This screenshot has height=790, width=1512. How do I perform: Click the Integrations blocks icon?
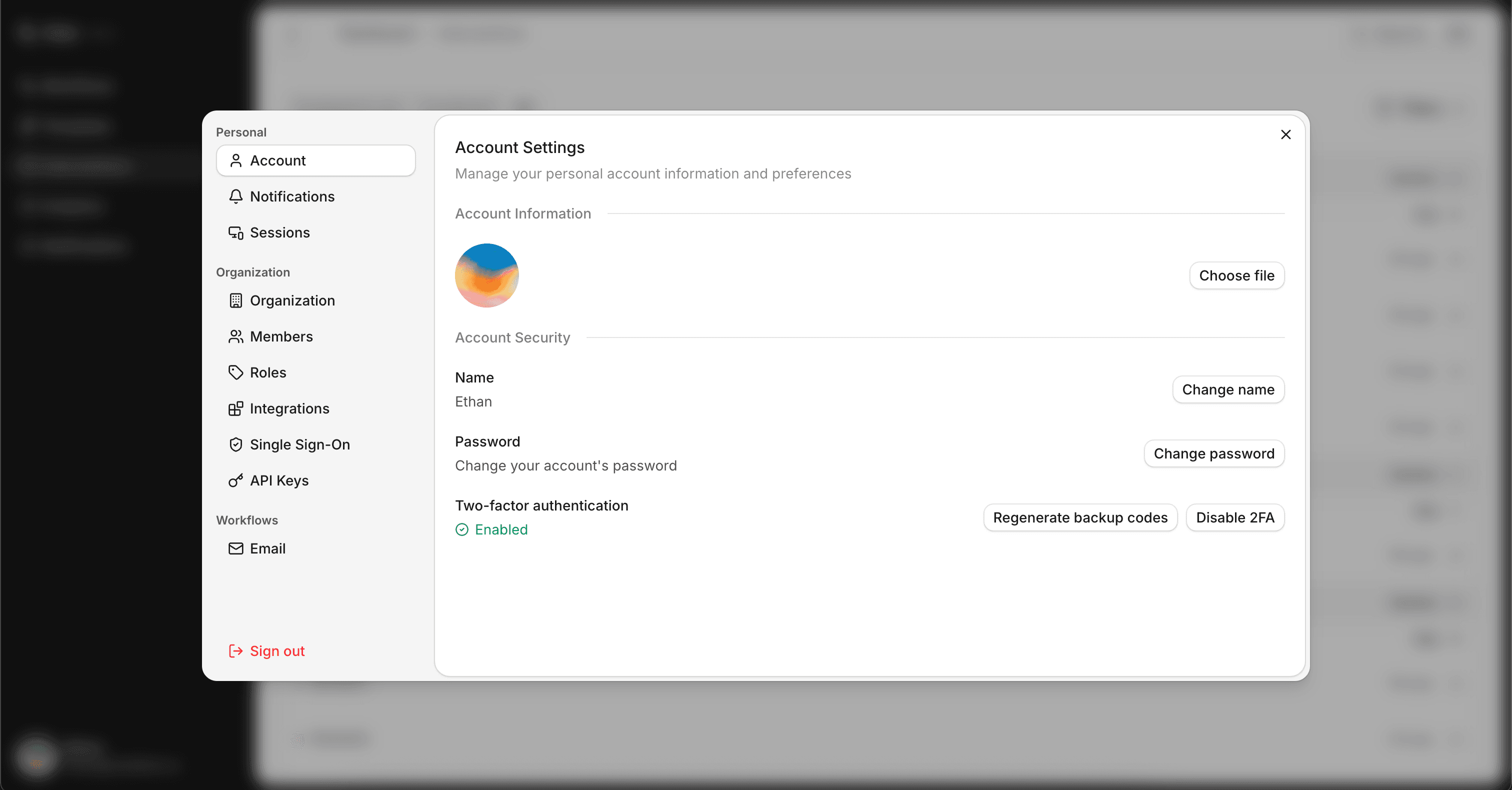(x=236, y=408)
